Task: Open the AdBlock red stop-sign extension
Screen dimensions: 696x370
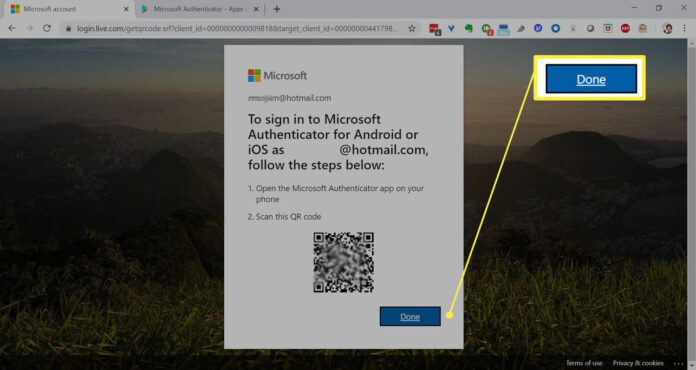Action: pos(625,28)
